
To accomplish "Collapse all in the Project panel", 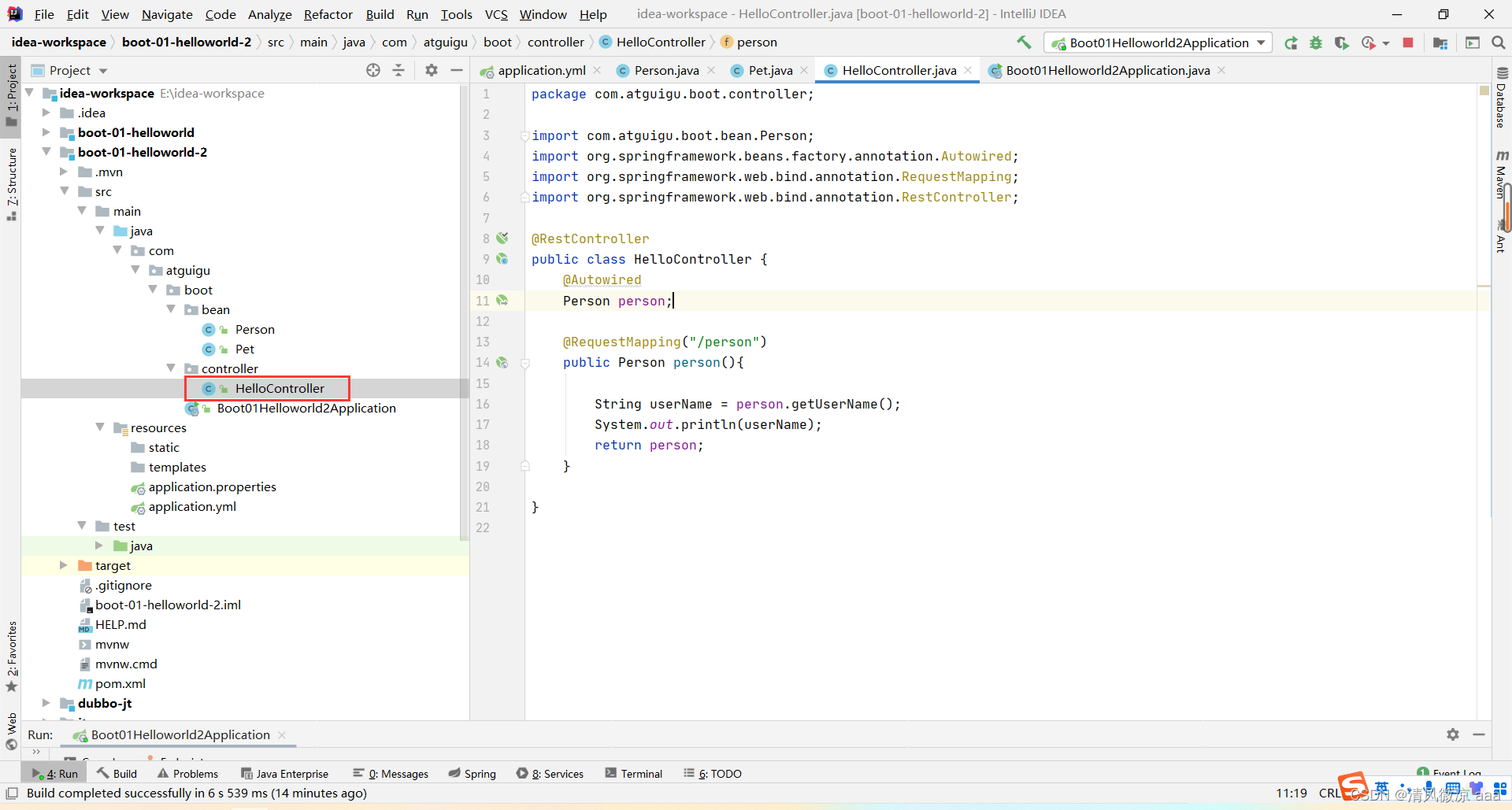I will (x=398, y=70).
